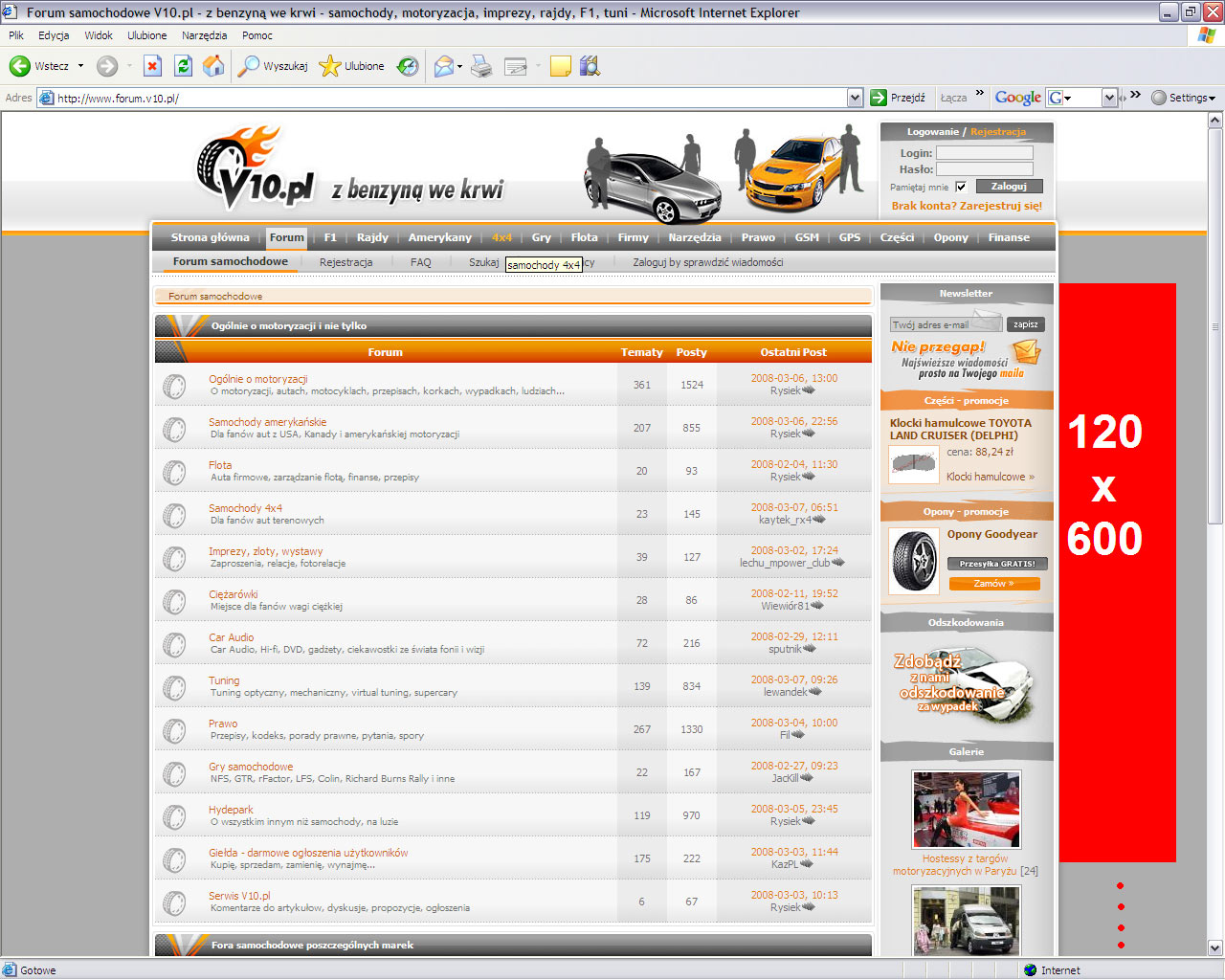Click the Zaloguj login button
1225x980 pixels.
click(x=1009, y=187)
